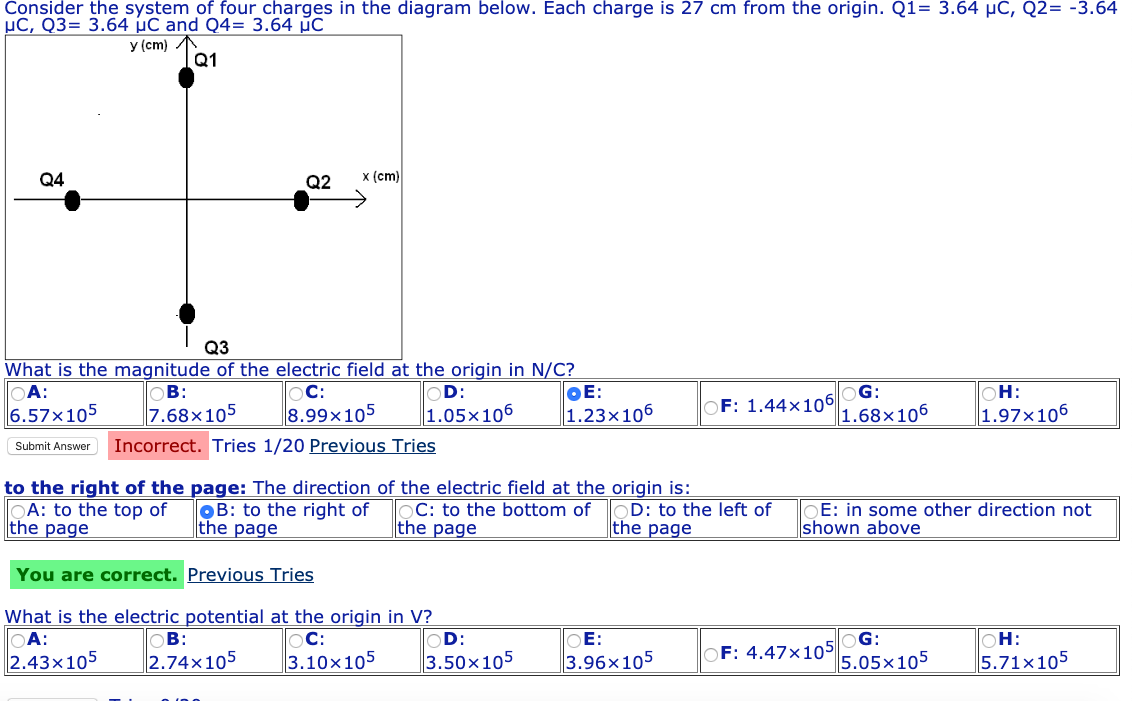1132x701 pixels.
Task: Choose direction C: to the bottom of page
Action: (x=406, y=512)
